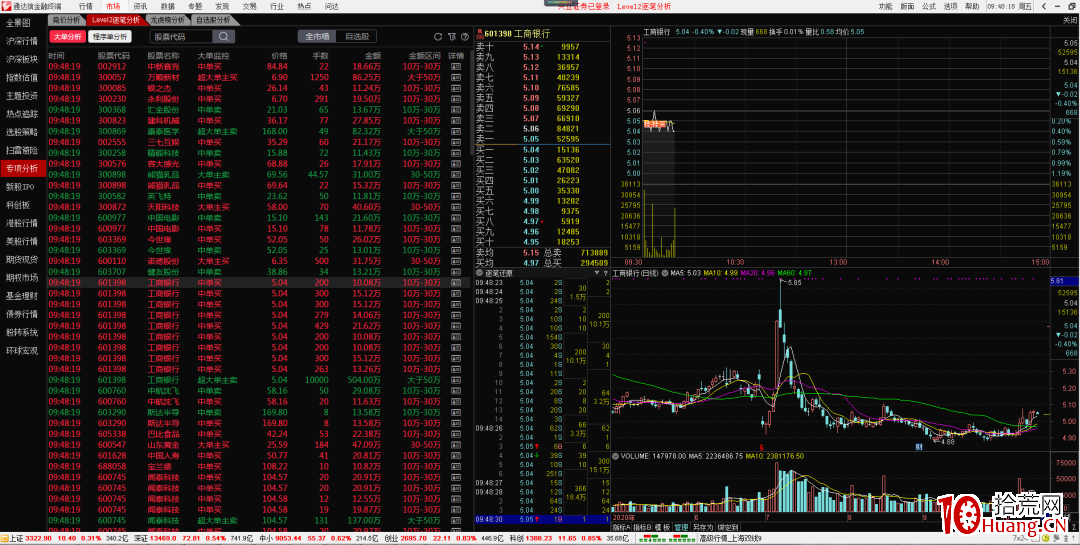The width and height of the screenshot is (1080, 545).
Task: Click 金额区间 column header
Action: (424, 56)
